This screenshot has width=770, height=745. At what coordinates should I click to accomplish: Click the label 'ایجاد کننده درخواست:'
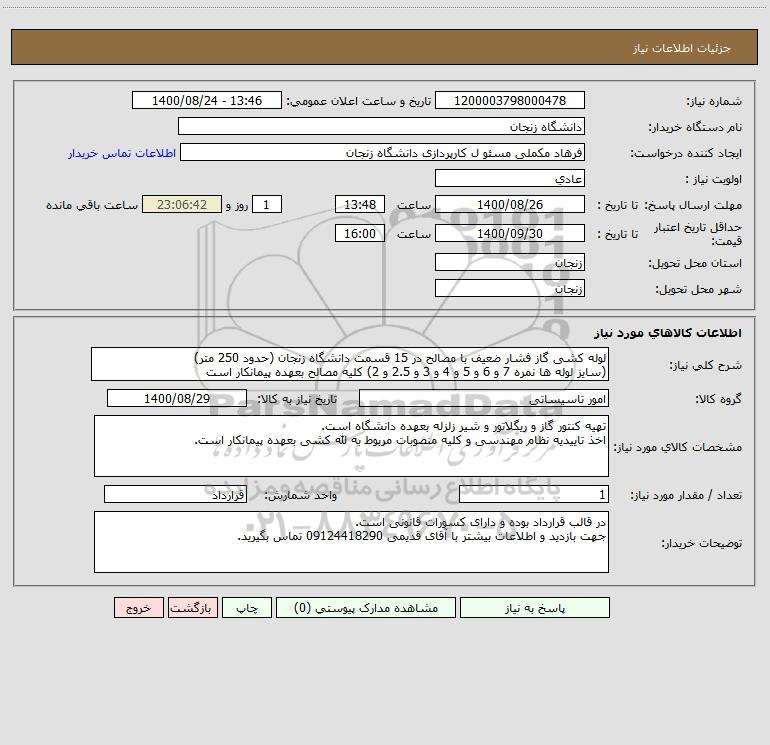point(686,153)
